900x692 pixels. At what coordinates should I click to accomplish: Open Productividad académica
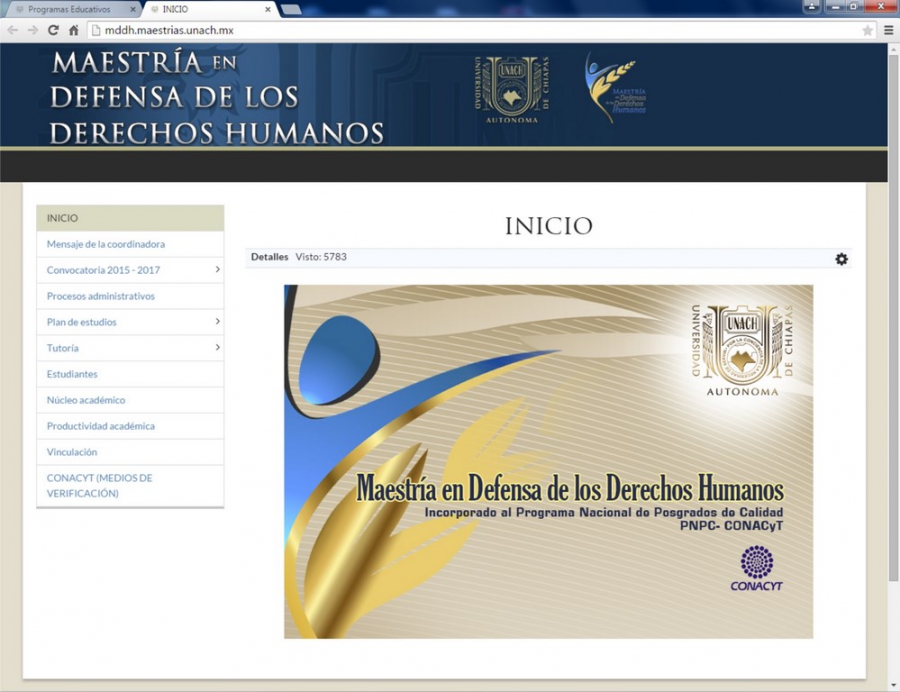pyautogui.click(x=100, y=426)
